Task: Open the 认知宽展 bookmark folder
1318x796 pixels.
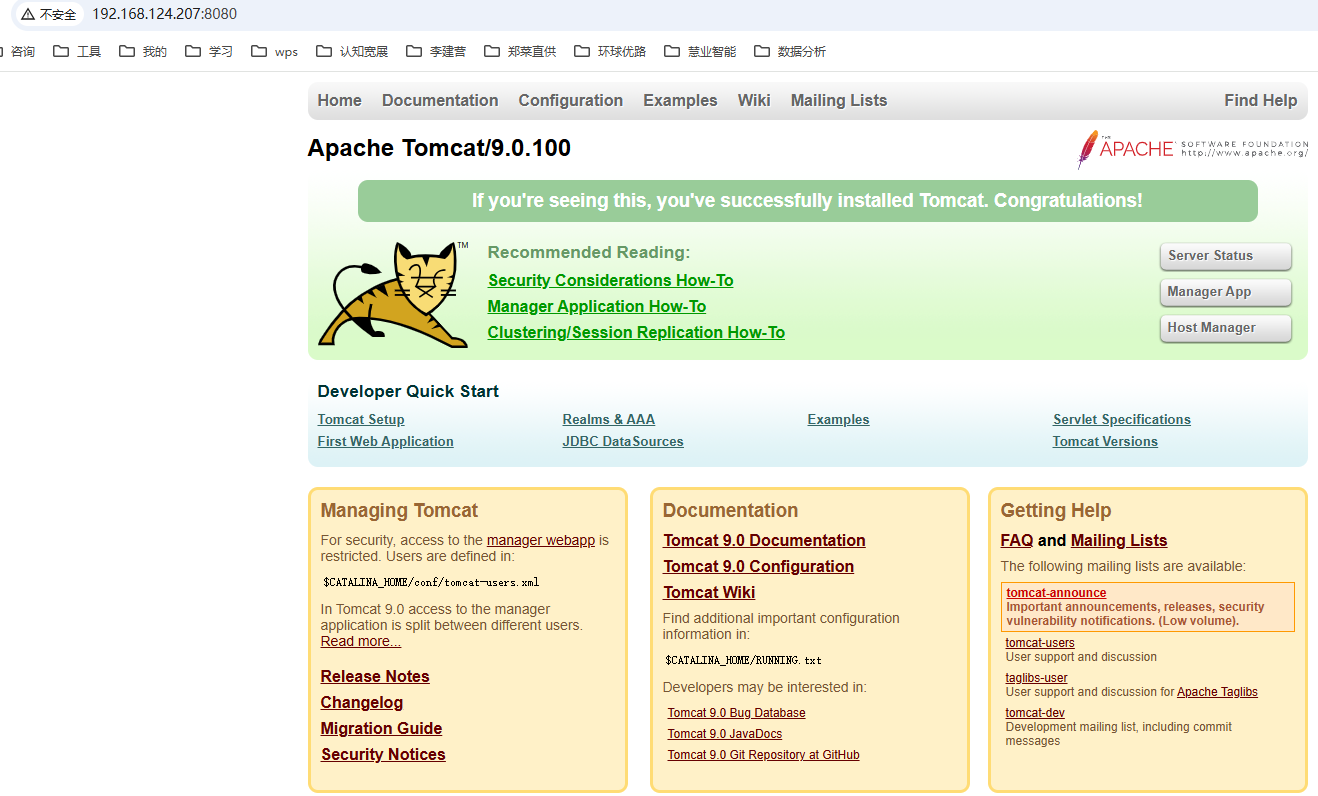Action: tap(352, 51)
